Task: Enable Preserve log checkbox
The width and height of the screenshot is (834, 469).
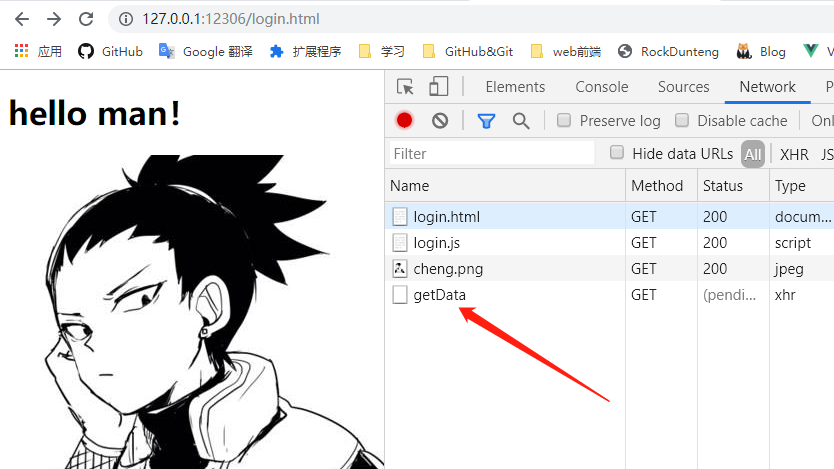Action: coord(564,120)
